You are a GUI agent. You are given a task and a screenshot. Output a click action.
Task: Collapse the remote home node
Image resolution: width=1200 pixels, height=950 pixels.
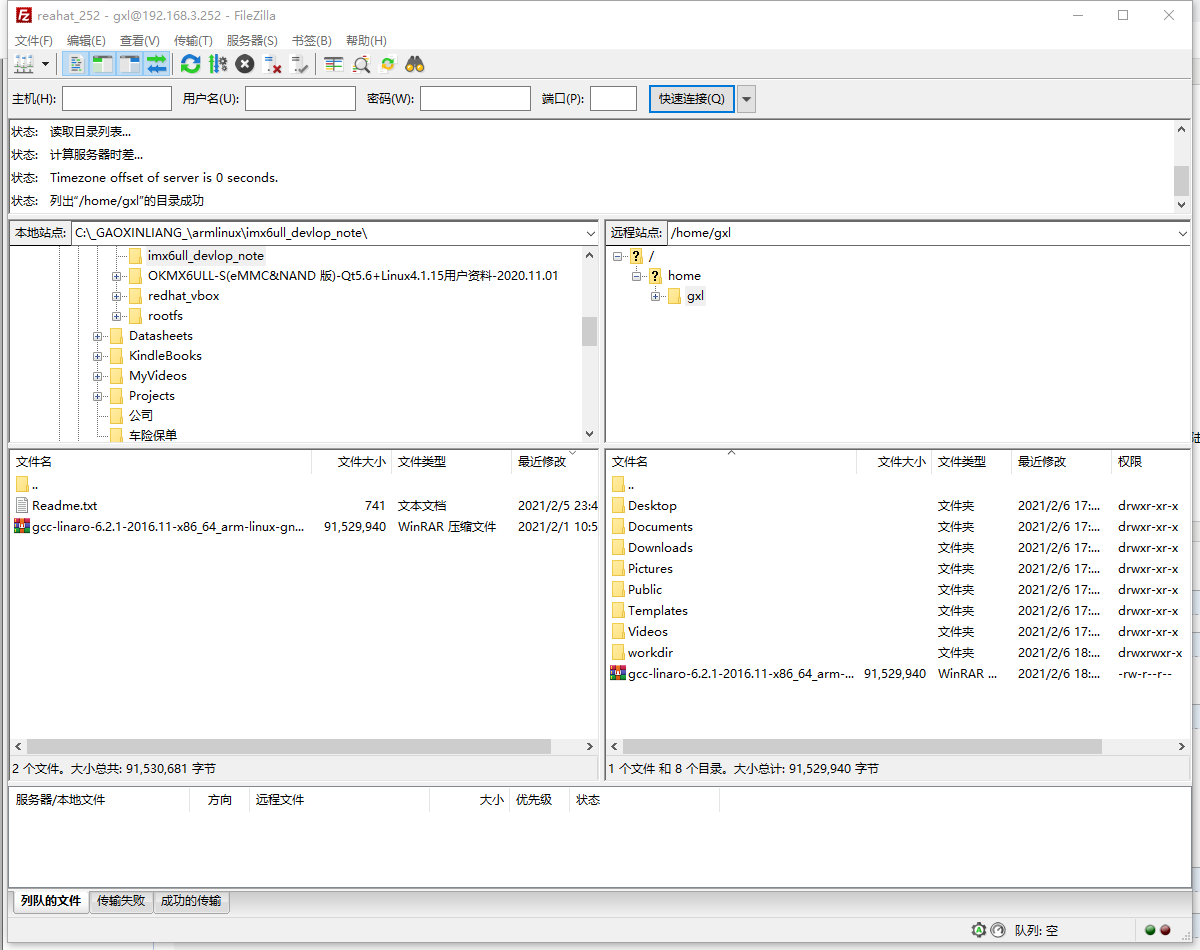[636, 276]
